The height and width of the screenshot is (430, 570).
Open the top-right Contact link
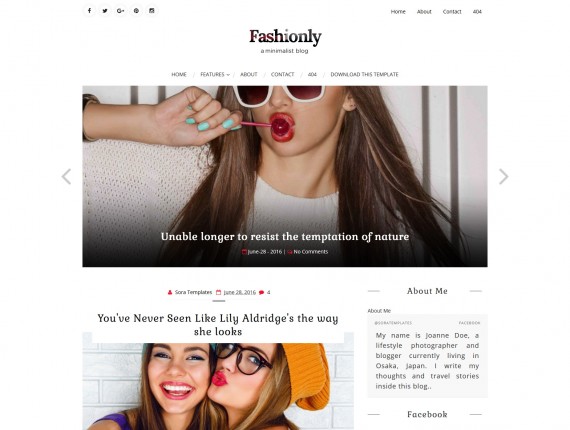[x=452, y=12]
